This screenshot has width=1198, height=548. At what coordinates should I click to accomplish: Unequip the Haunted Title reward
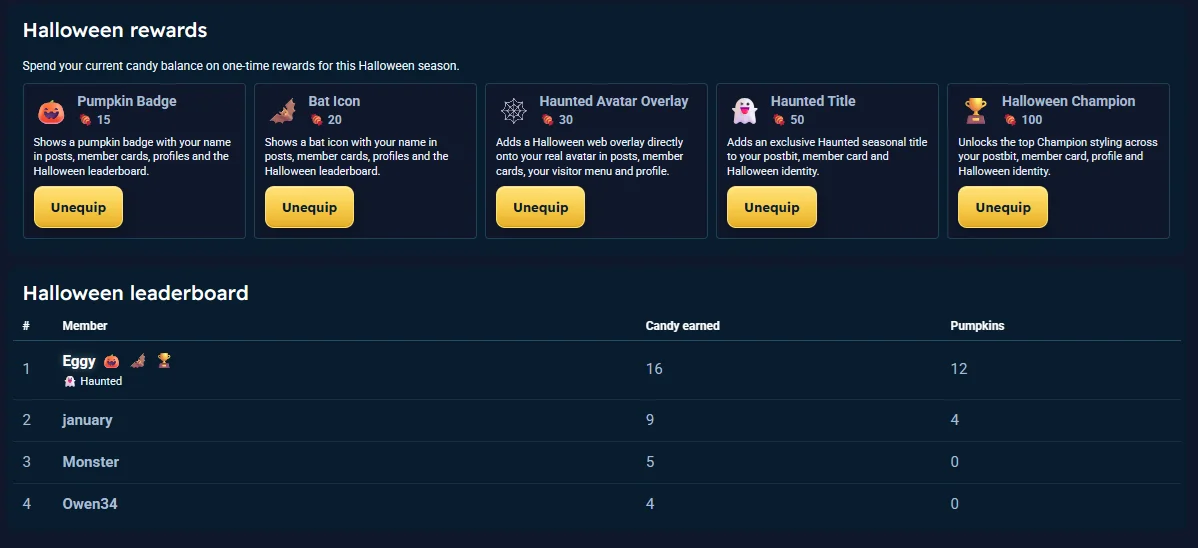click(772, 207)
